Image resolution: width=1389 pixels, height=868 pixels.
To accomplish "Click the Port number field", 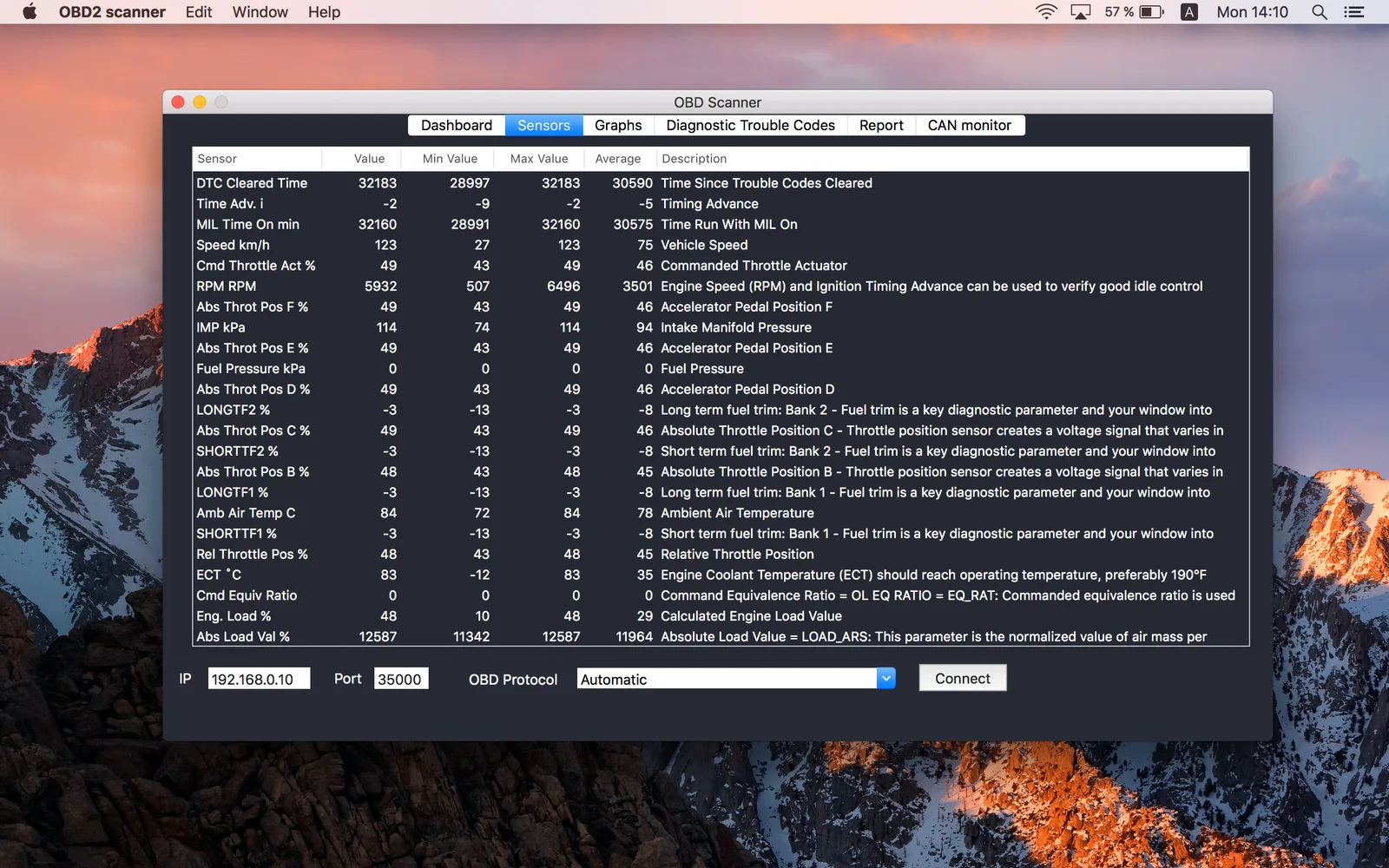I will pyautogui.click(x=401, y=679).
